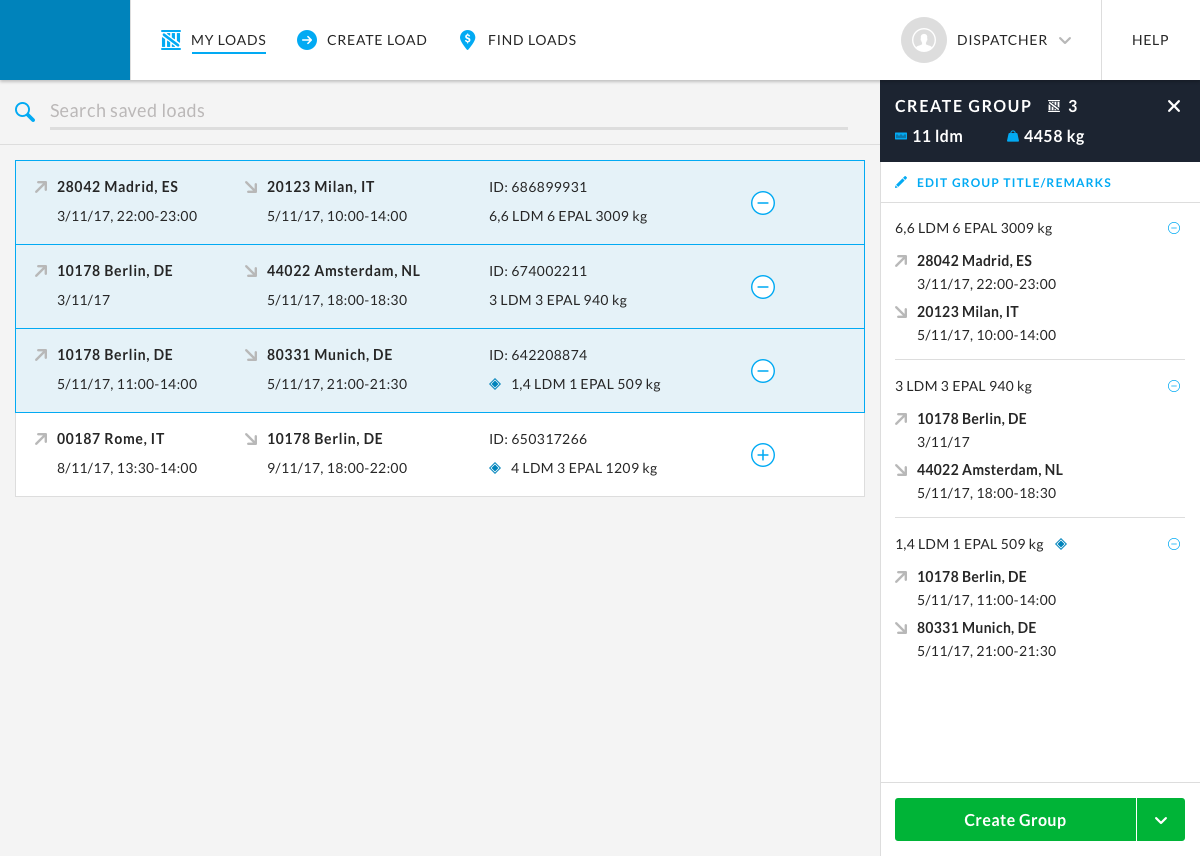
Task: Click '80331 Munich, DE' in the loads list
Action: coord(330,355)
